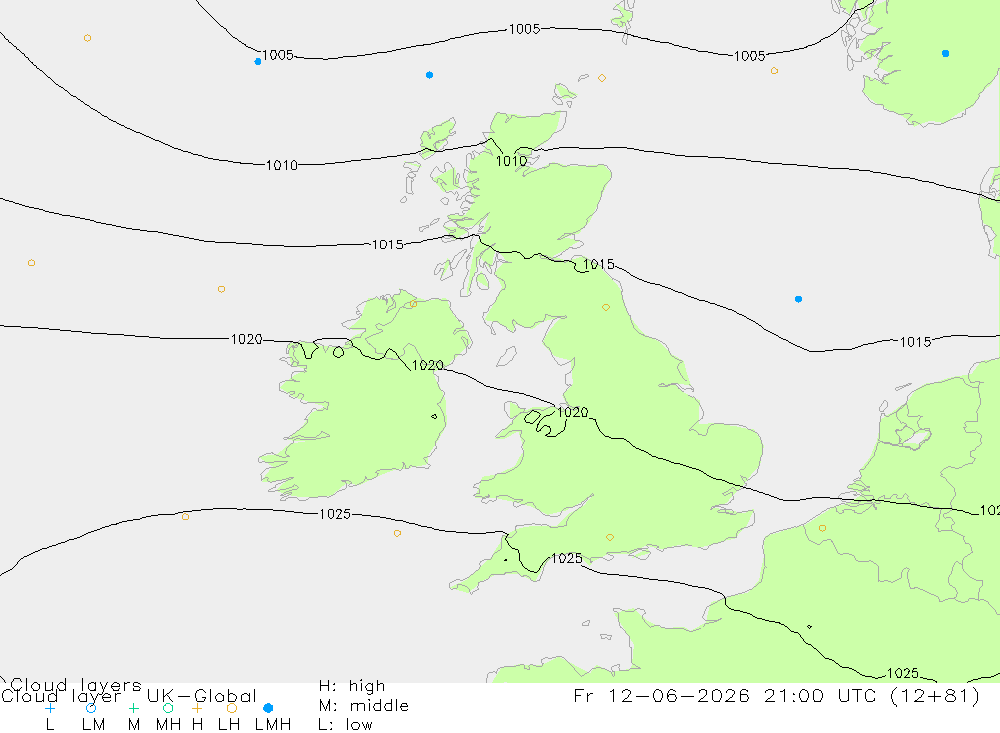Click the leftmost 1005 isobar label
1000x733 pixels.
[x=278, y=55]
